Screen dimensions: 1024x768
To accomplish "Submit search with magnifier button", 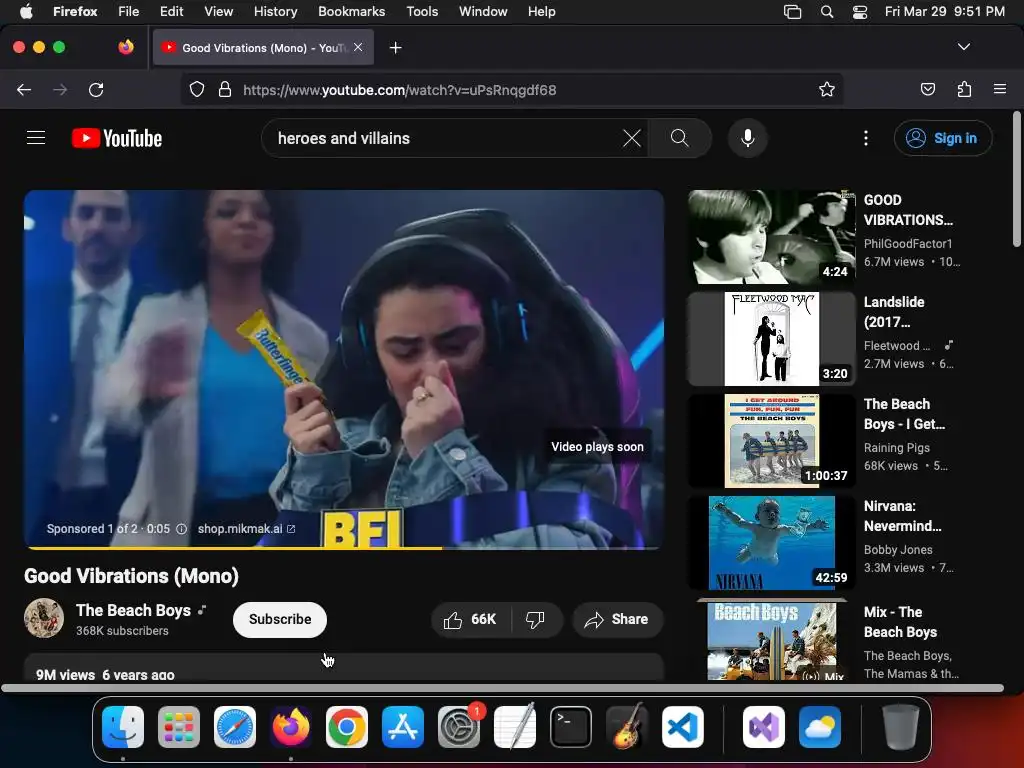I will click(680, 138).
